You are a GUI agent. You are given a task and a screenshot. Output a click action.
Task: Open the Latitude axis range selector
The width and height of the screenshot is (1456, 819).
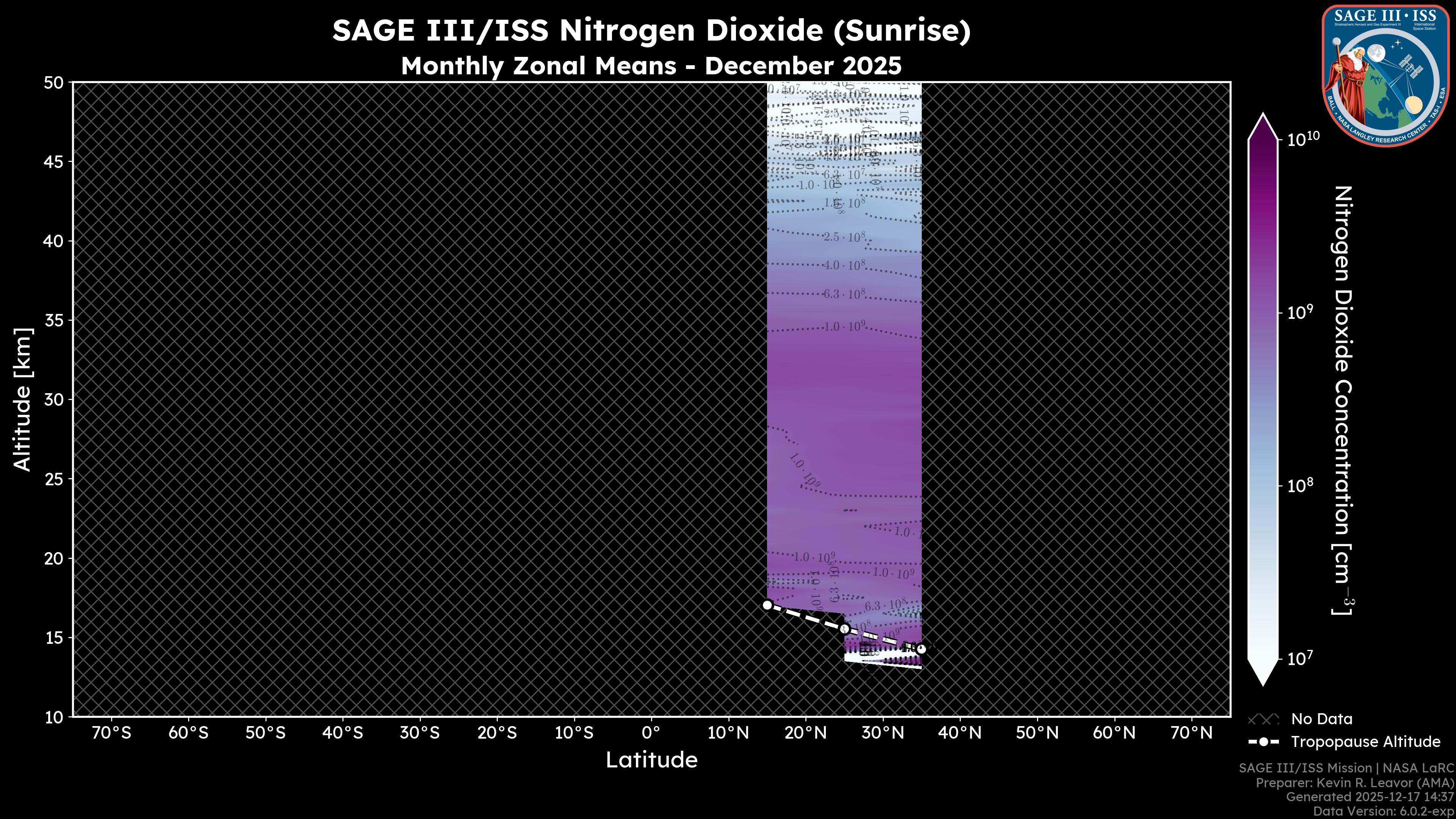(x=653, y=761)
